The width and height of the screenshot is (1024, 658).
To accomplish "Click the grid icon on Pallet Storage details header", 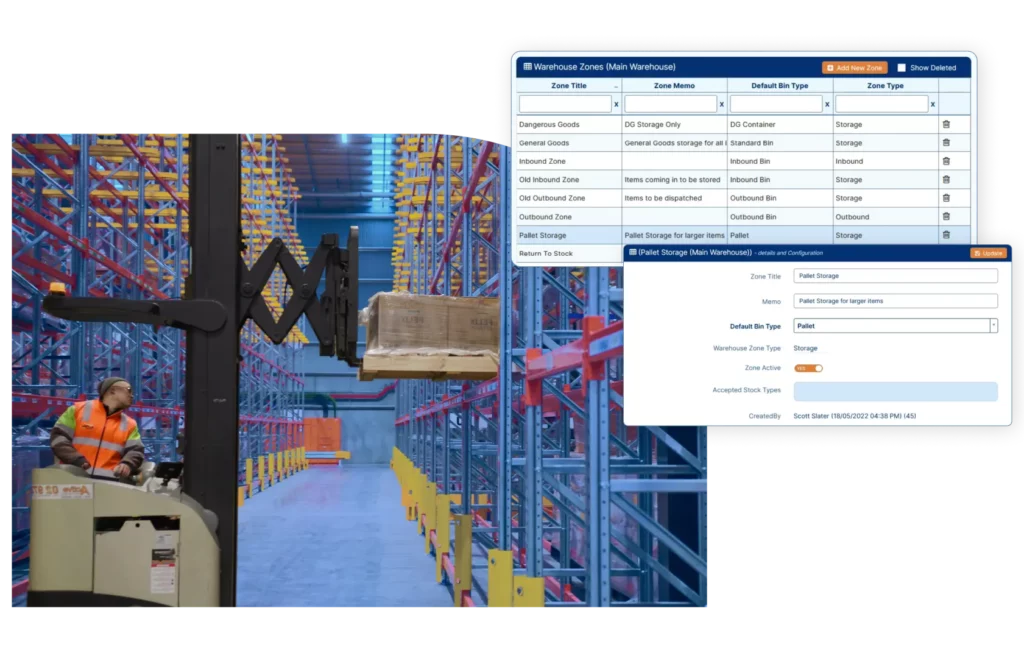I will coord(634,252).
